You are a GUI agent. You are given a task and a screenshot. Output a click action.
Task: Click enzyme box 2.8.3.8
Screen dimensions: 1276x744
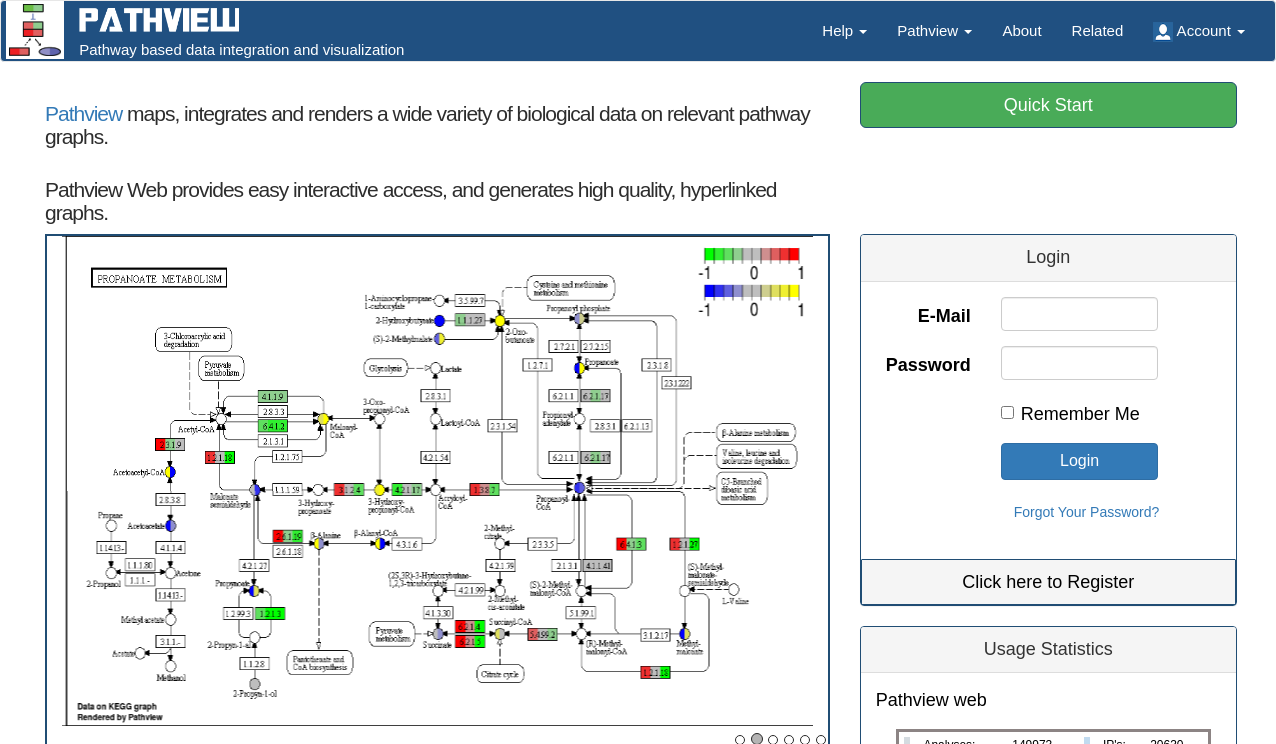pos(171,499)
